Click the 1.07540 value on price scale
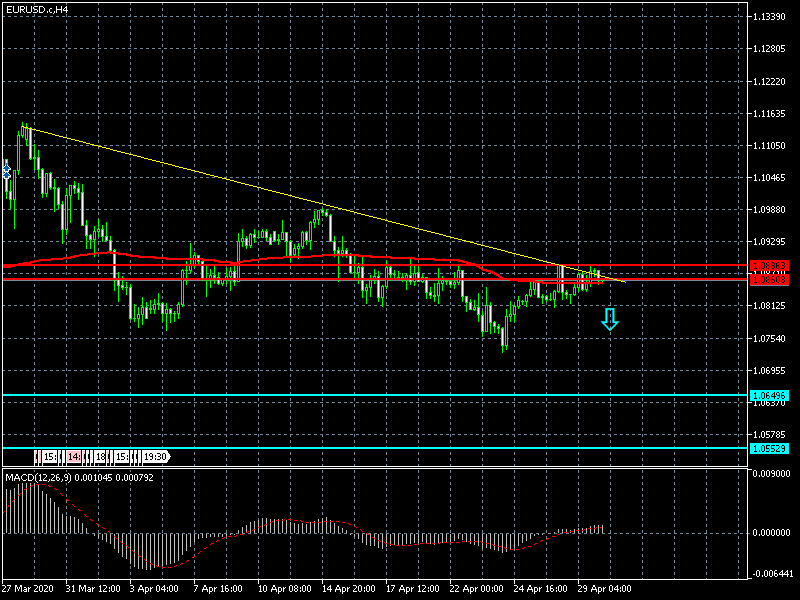 pyautogui.click(x=773, y=339)
